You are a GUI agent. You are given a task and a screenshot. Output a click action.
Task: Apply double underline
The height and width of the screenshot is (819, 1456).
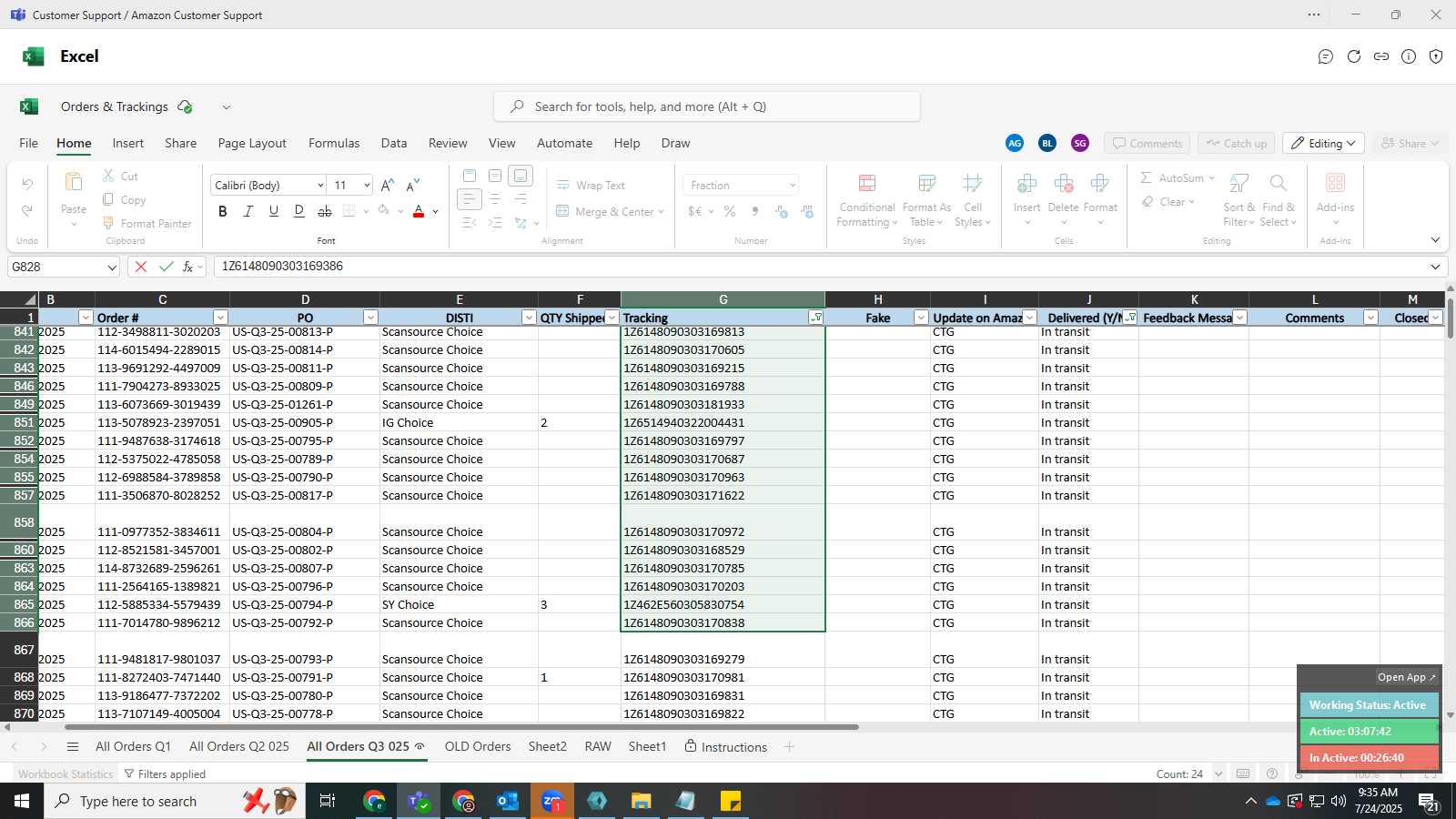(298, 211)
